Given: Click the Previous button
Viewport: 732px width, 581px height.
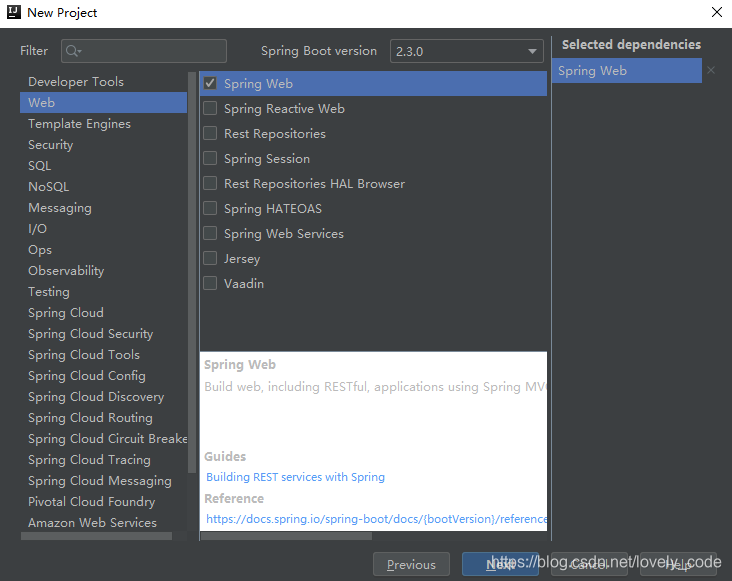Looking at the screenshot, I should tap(411, 565).
